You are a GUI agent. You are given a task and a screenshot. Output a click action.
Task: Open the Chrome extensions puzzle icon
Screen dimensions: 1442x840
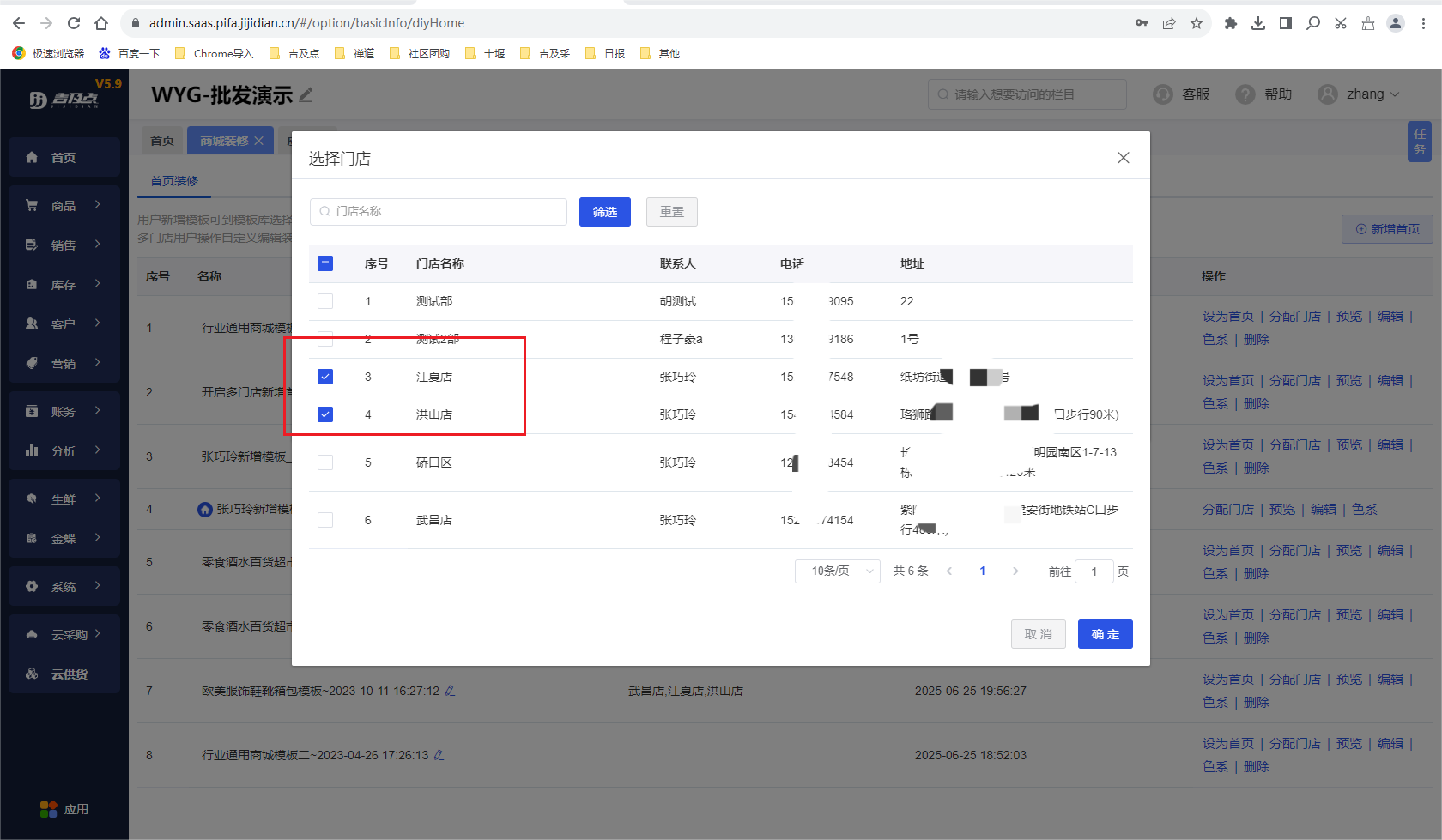[x=1230, y=23]
